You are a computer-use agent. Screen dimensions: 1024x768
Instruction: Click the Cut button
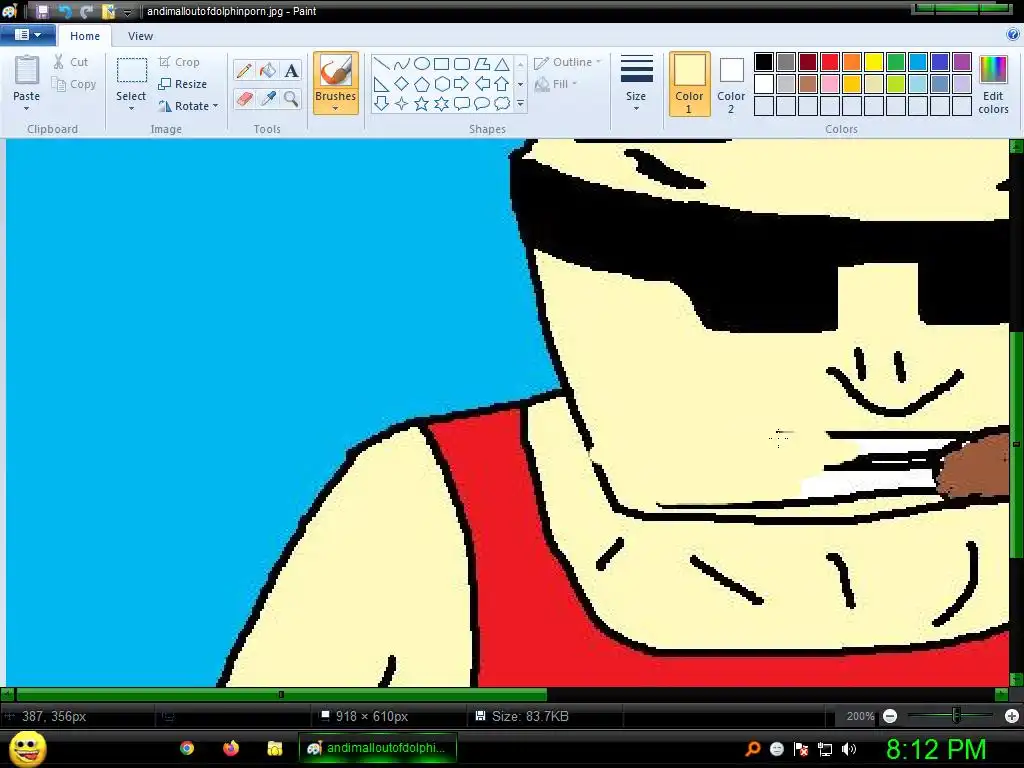pyautogui.click(x=71, y=62)
